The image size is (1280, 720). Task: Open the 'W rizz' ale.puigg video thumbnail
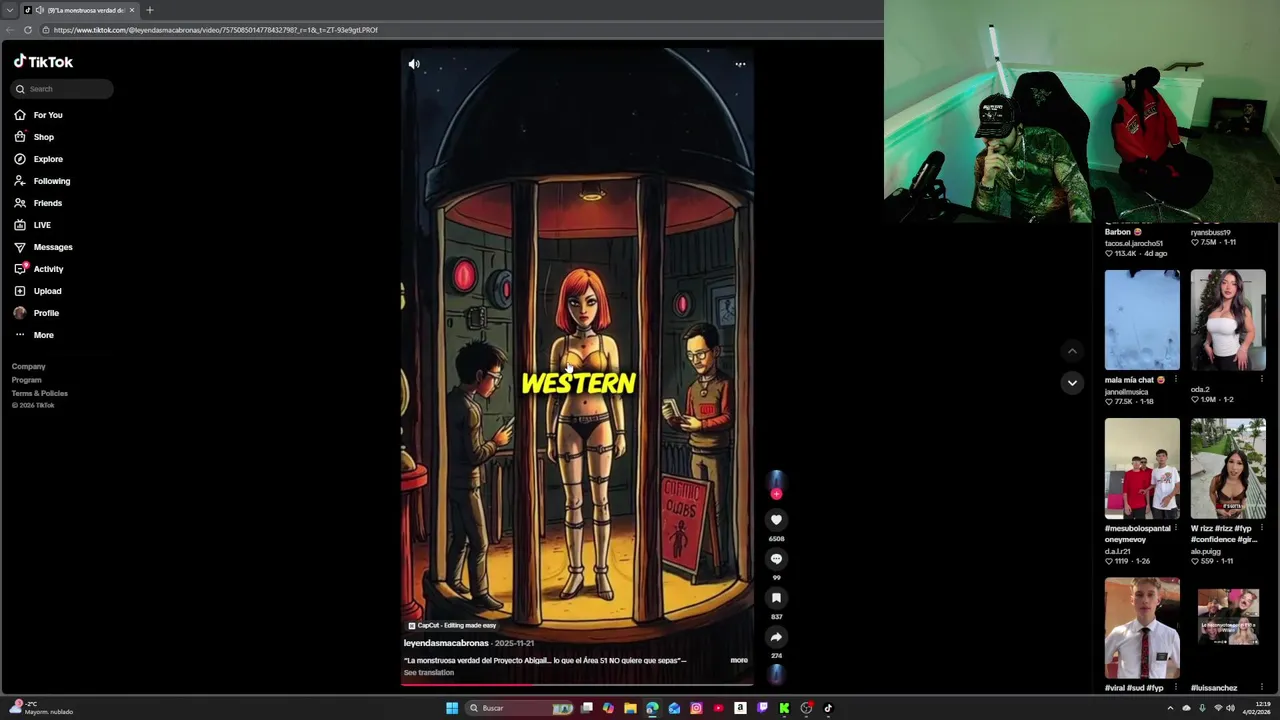tap(1228, 469)
